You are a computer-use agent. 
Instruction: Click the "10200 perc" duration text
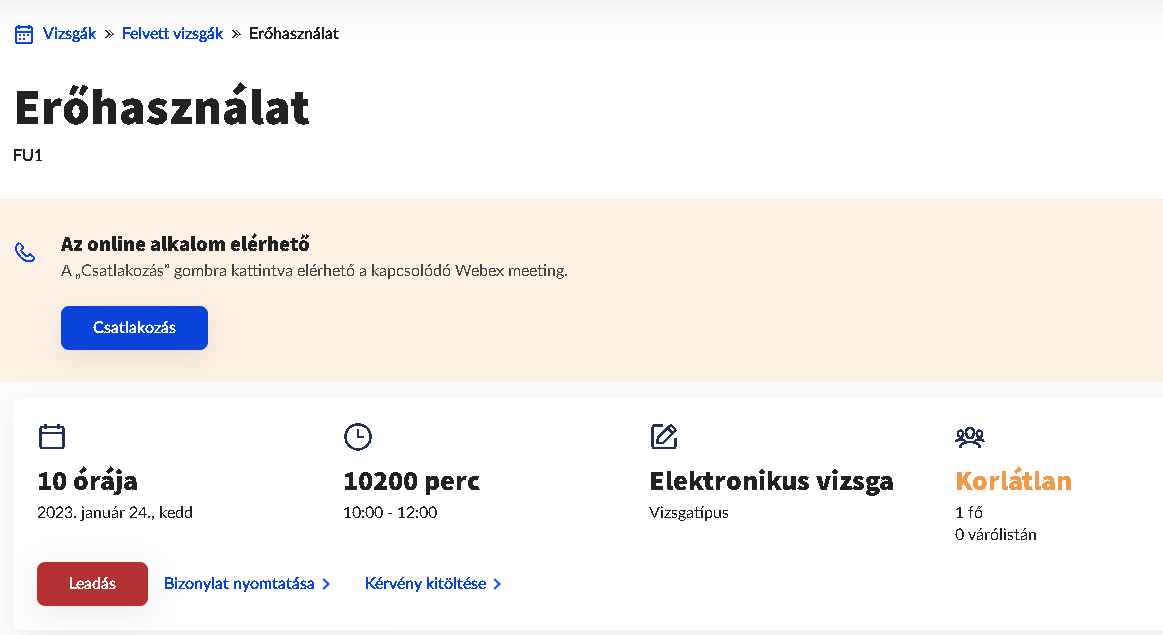[x=411, y=481]
